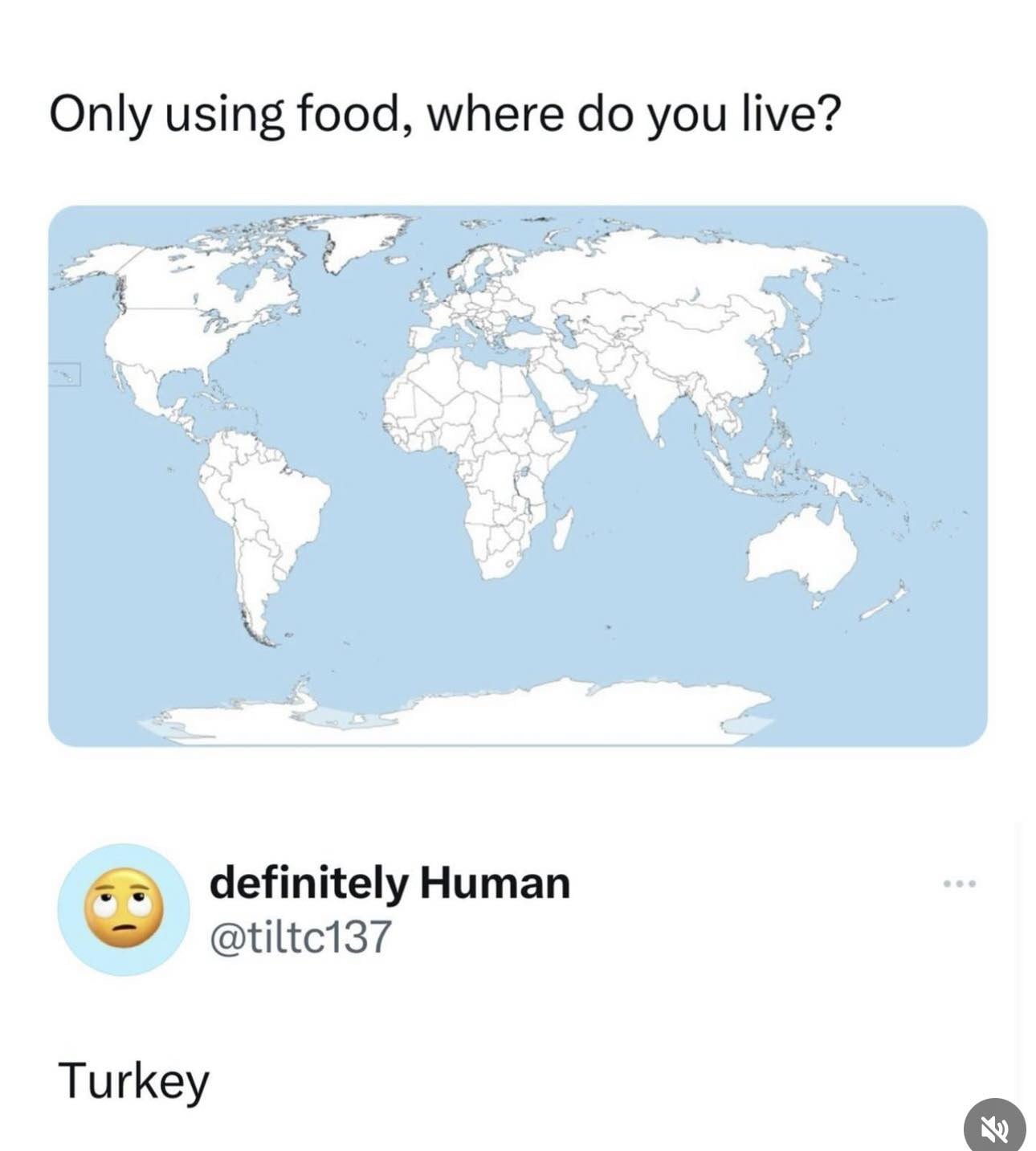This screenshot has height=1151, width=1036.
Task: Select the "Turkey" reply text
Action: click(x=133, y=1080)
